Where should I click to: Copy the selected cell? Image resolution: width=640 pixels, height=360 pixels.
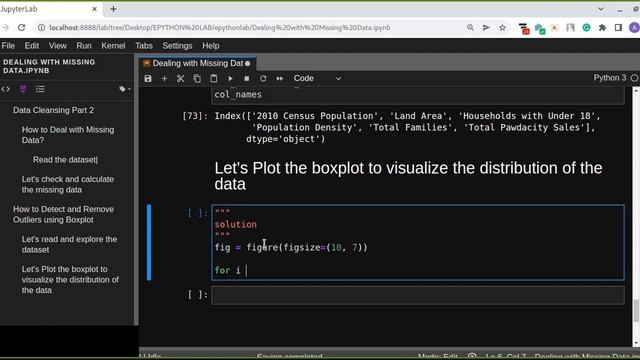pos(197,78)
